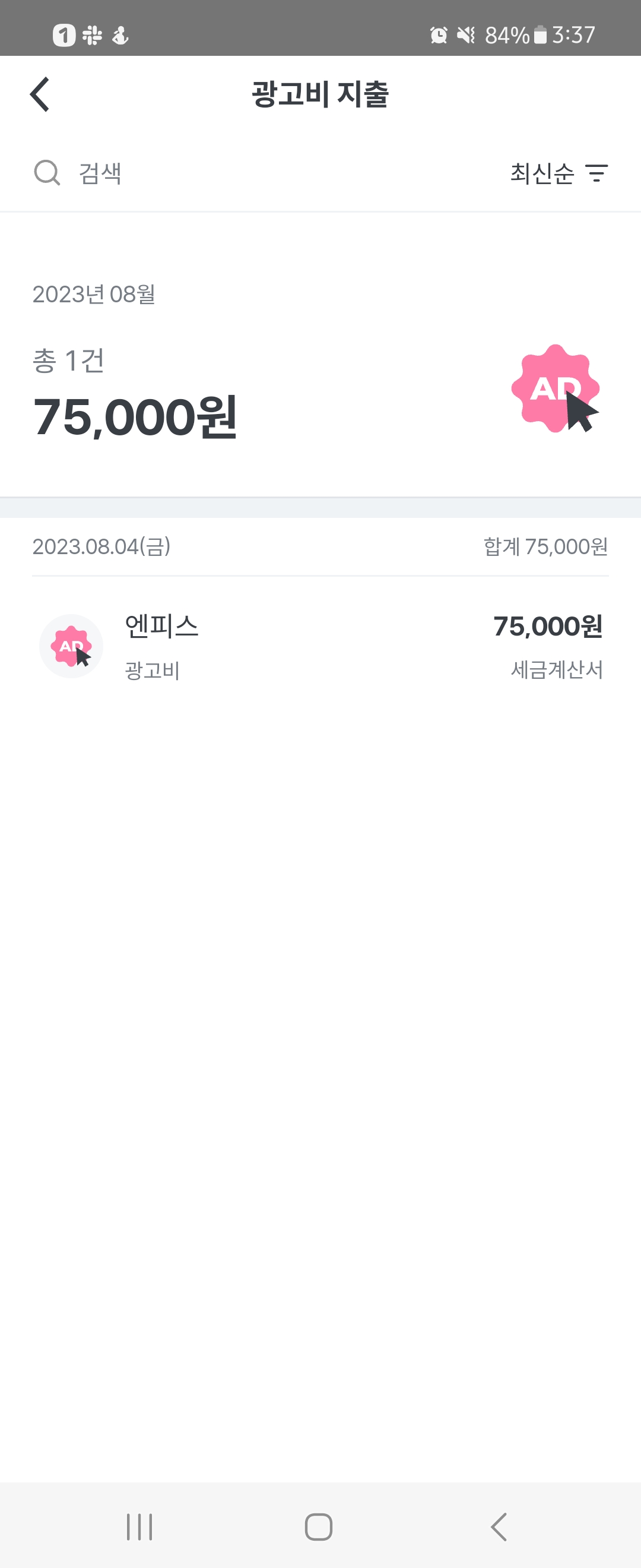Tap the alarm icon in status bar
Image resolution: width=641 pixels, height=1568 pixels.
tap(439, 35)
